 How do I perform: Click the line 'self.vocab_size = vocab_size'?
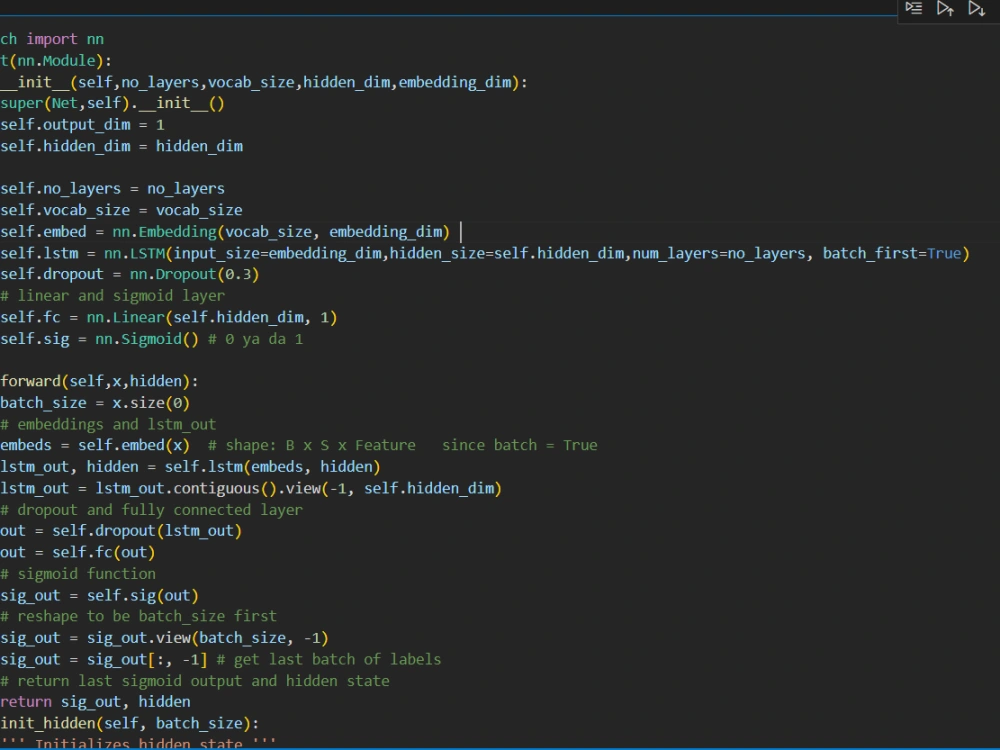click(x=121, y=210)
